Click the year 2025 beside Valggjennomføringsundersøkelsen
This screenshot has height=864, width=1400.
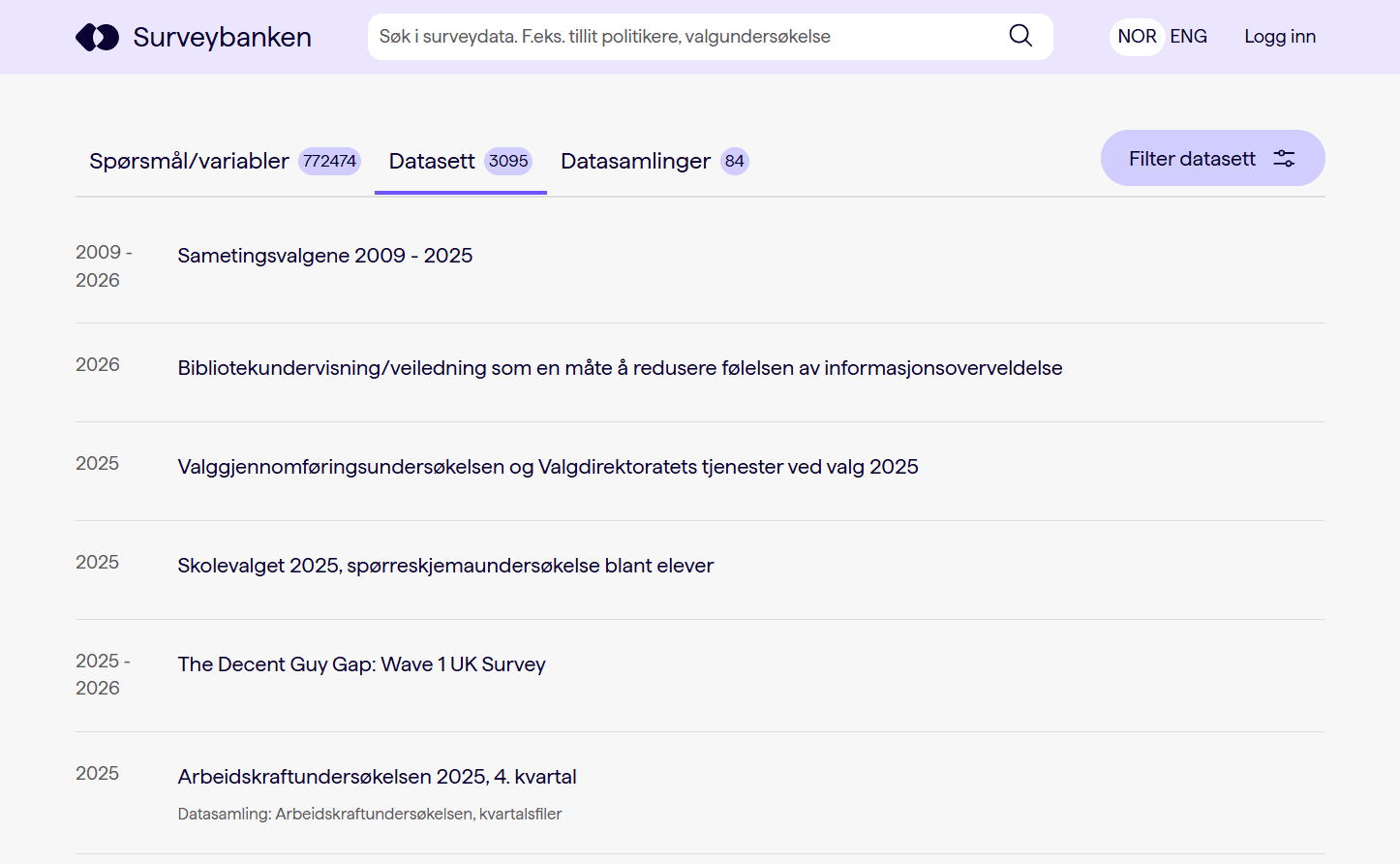click(x=97, y=464)
